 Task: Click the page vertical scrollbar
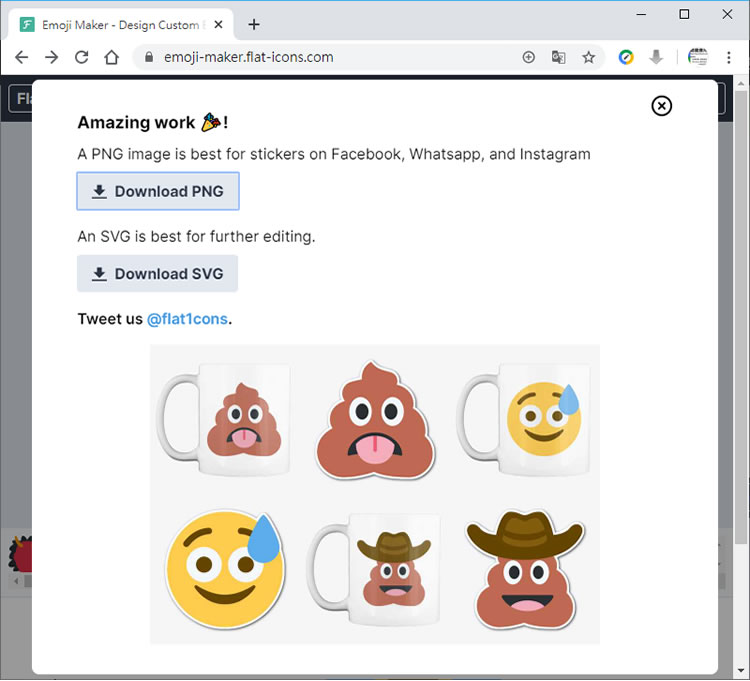tap(741, 316)
